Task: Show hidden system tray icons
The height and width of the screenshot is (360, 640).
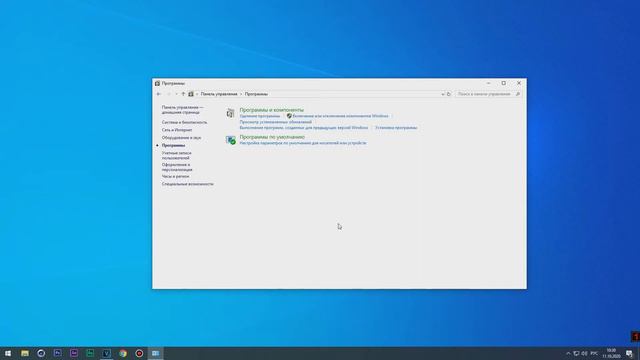Action: click(x=568, y=353)
